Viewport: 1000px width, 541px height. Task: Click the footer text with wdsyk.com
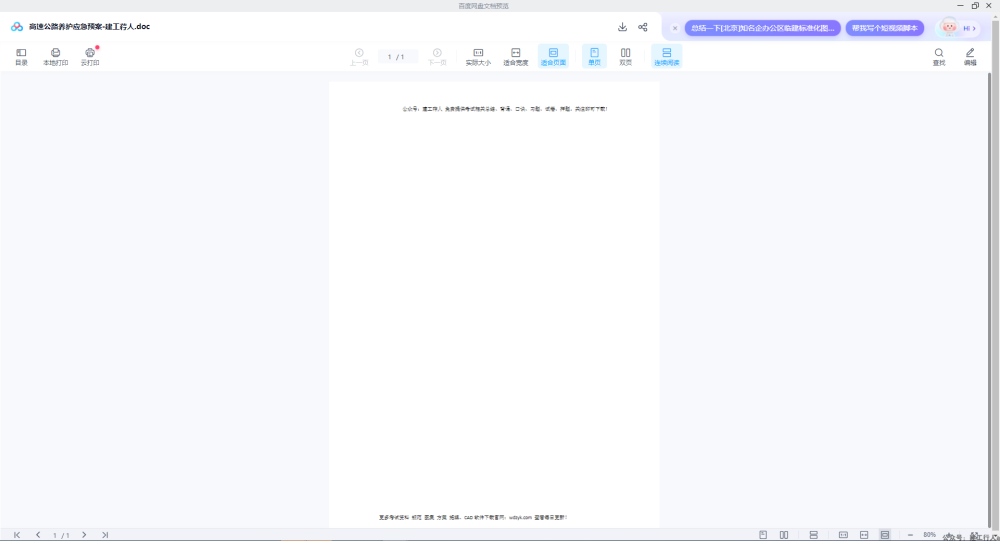(x=473, y=517)
